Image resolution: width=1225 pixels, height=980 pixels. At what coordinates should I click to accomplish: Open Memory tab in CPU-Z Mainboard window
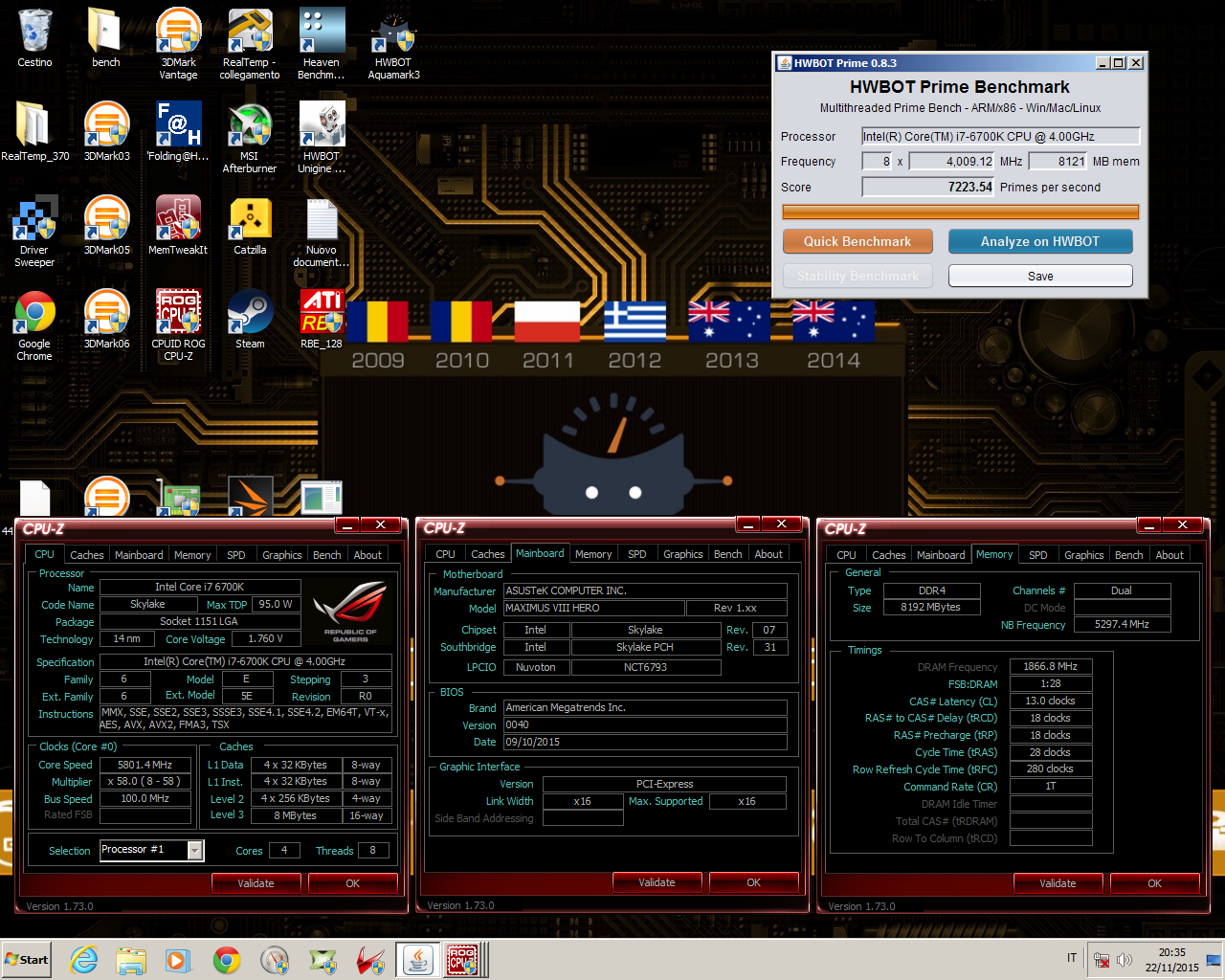[593, 554]
